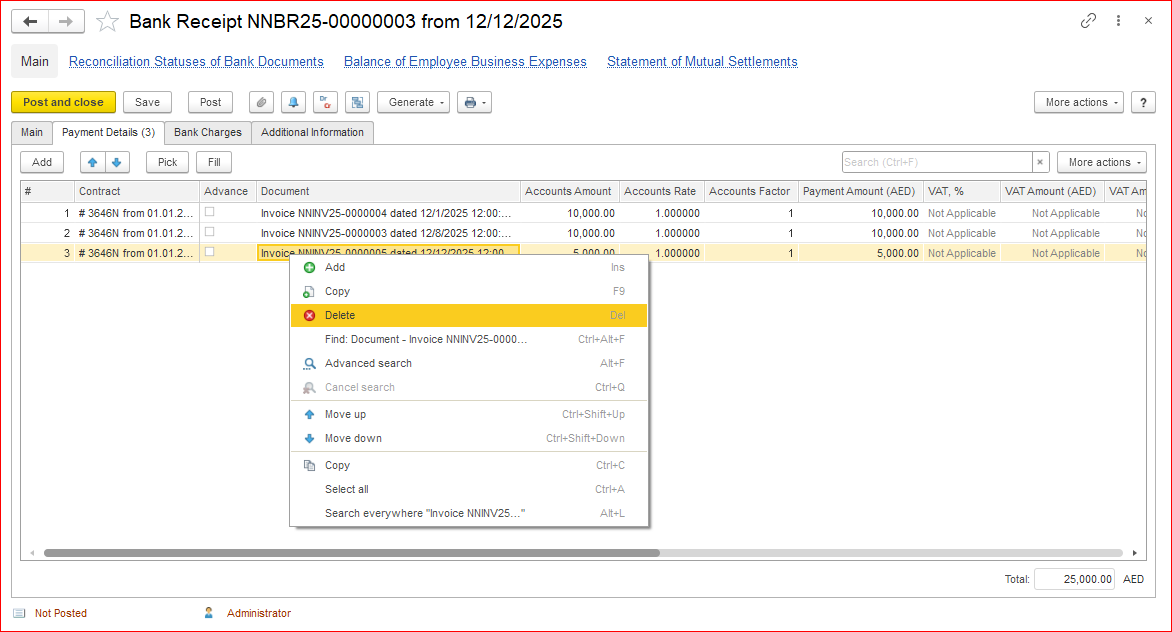
Task: Choose Move down in the context menu
Action: pyautogui.click(x=469, y=438)
